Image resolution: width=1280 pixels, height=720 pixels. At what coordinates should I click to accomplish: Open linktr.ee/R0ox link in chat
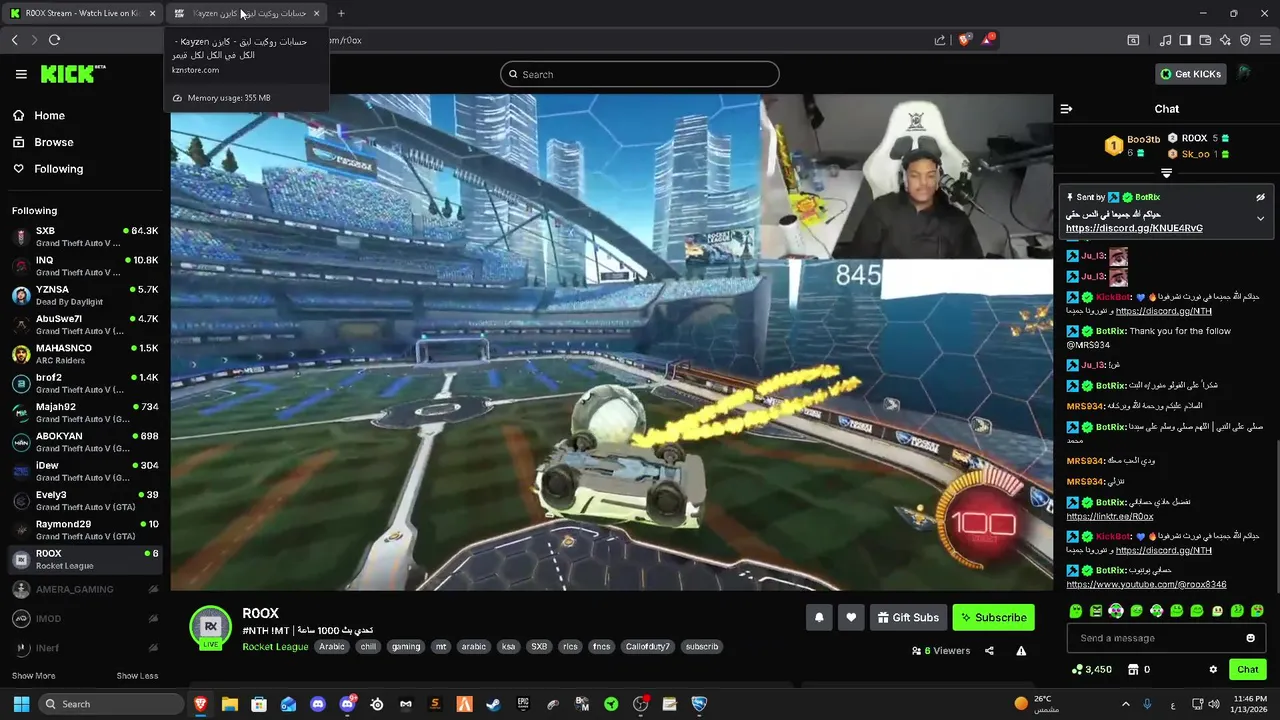[1109, 516]
